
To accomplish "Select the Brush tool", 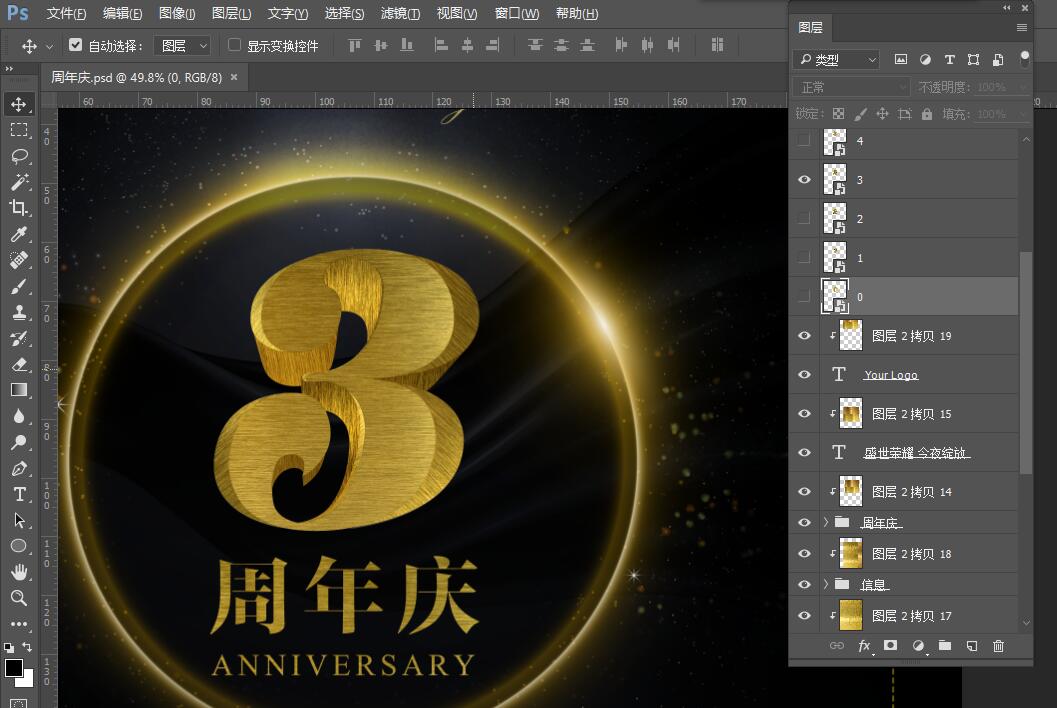I will click(x=19, y=286).
